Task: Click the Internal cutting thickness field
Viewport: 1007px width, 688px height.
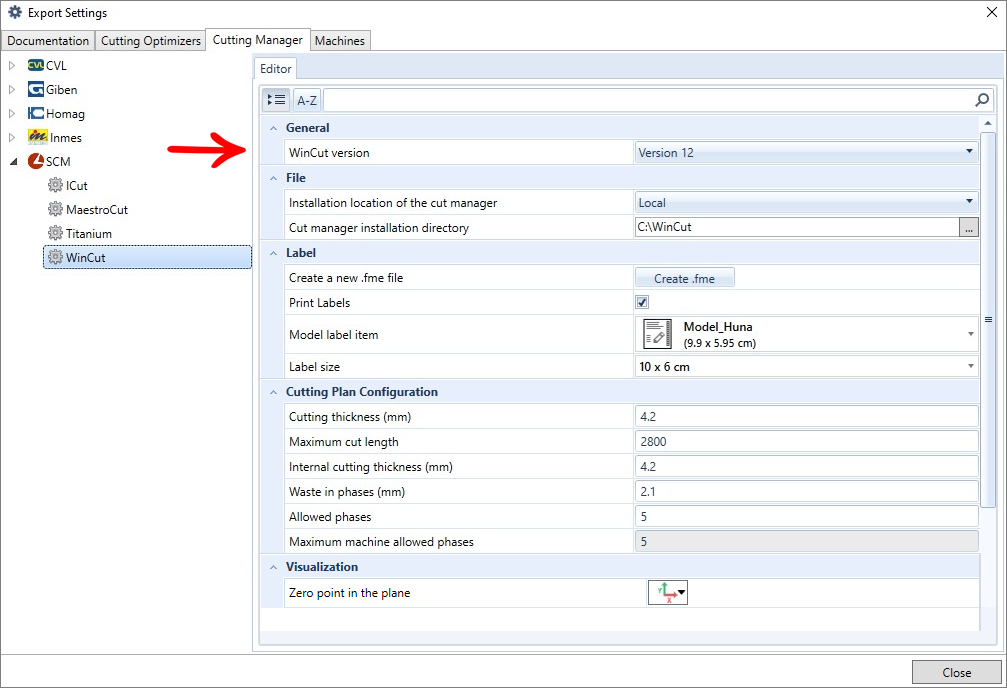Action: coord(807,466)
